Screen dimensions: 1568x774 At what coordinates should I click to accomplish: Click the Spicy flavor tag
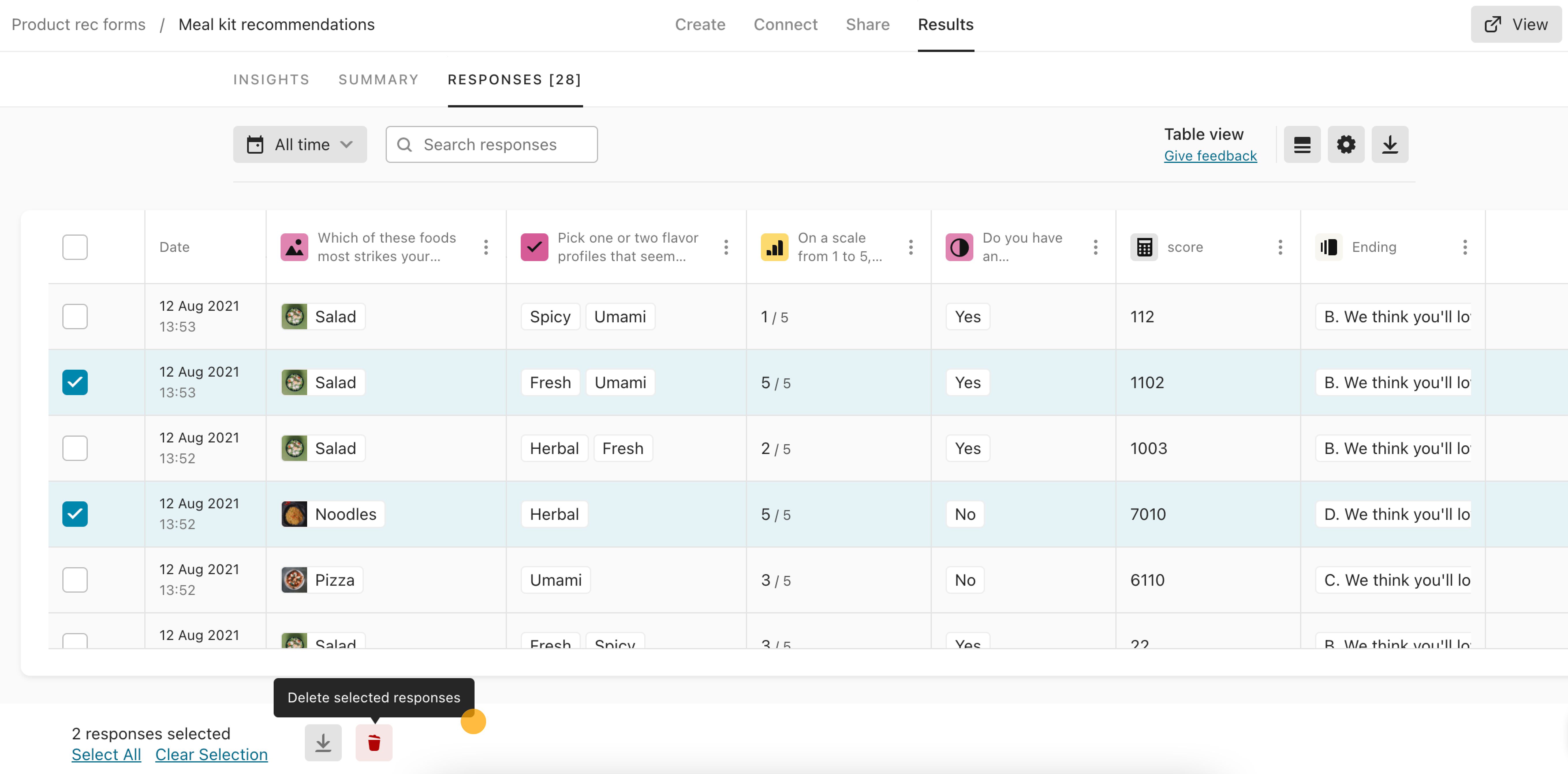point(550,316)
